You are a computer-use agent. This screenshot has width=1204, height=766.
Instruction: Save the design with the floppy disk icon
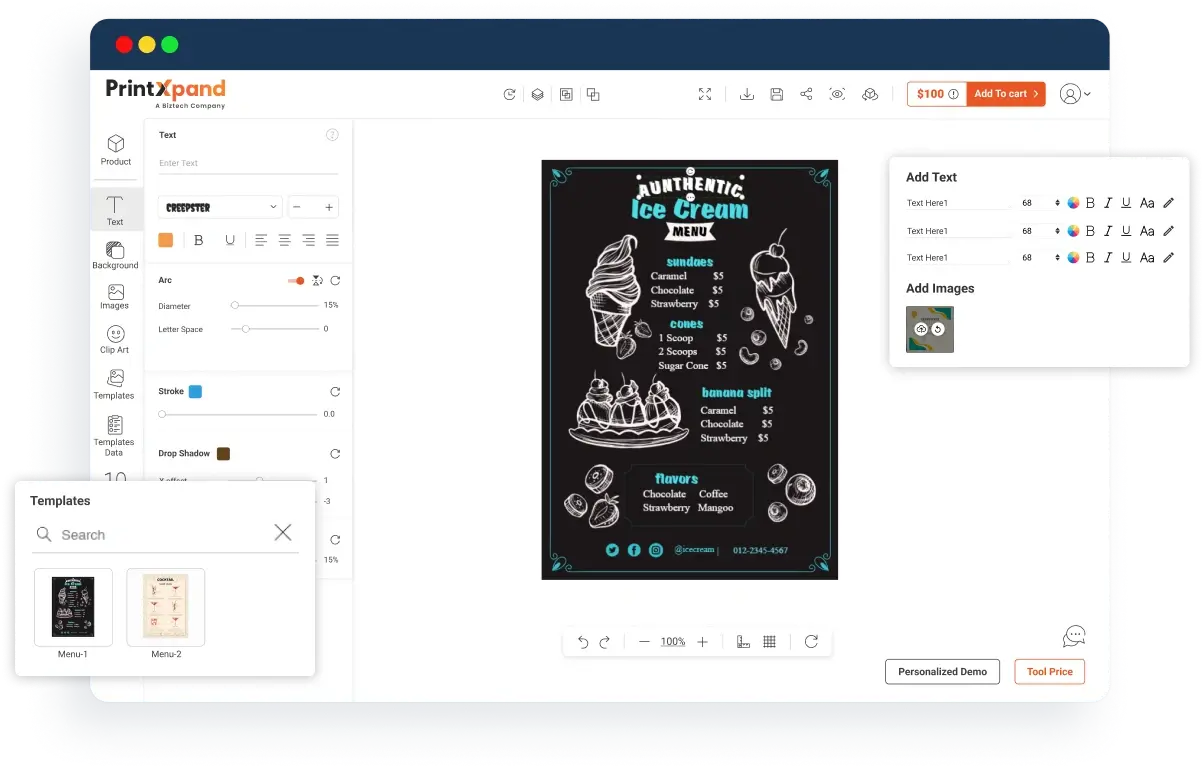coord(776,94)
